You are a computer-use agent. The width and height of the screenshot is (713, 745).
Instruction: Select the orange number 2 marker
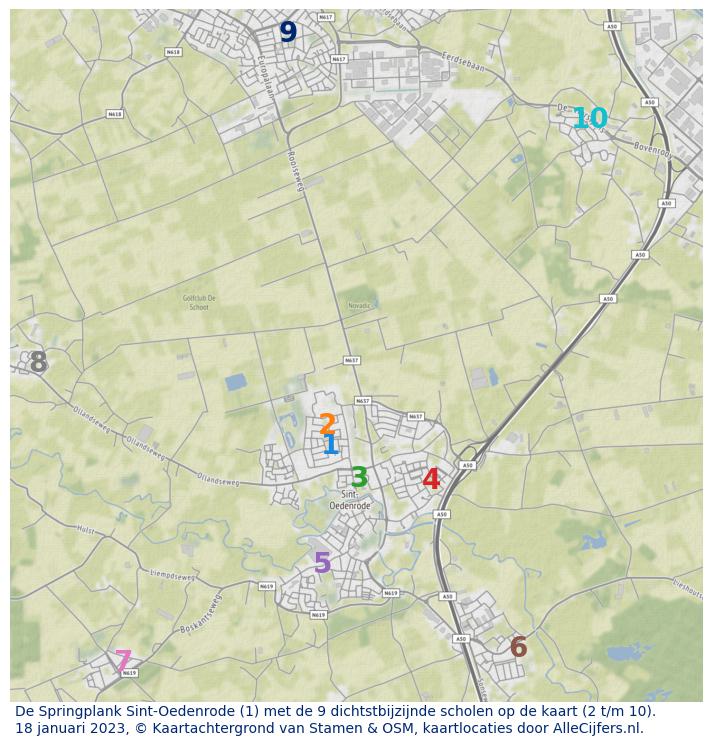tap(327, 425)
